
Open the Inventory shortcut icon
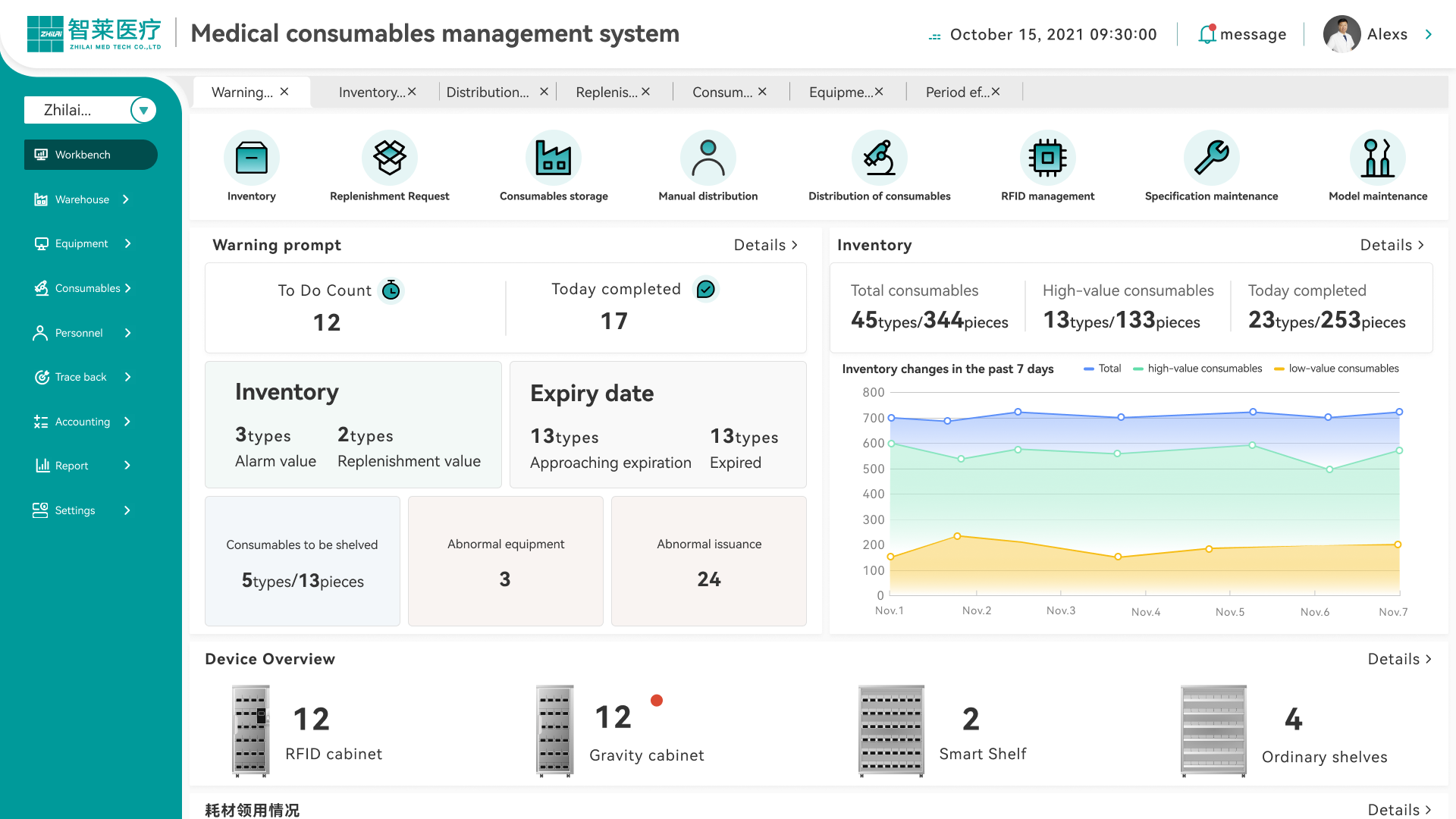pyautogui.click(x=251, y=165)
